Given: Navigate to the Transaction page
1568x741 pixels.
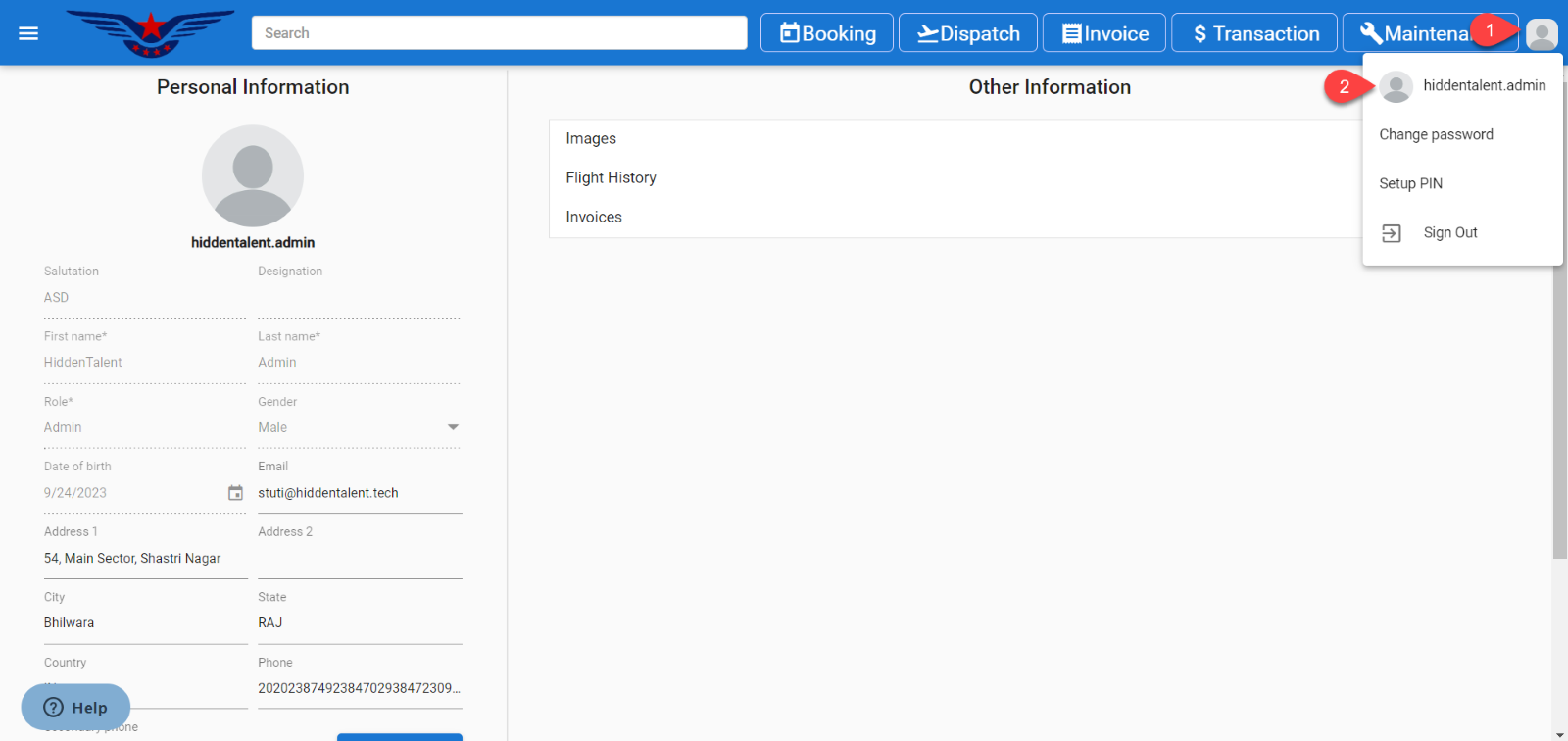Looking at the screenshot, I should point(1254,33).
